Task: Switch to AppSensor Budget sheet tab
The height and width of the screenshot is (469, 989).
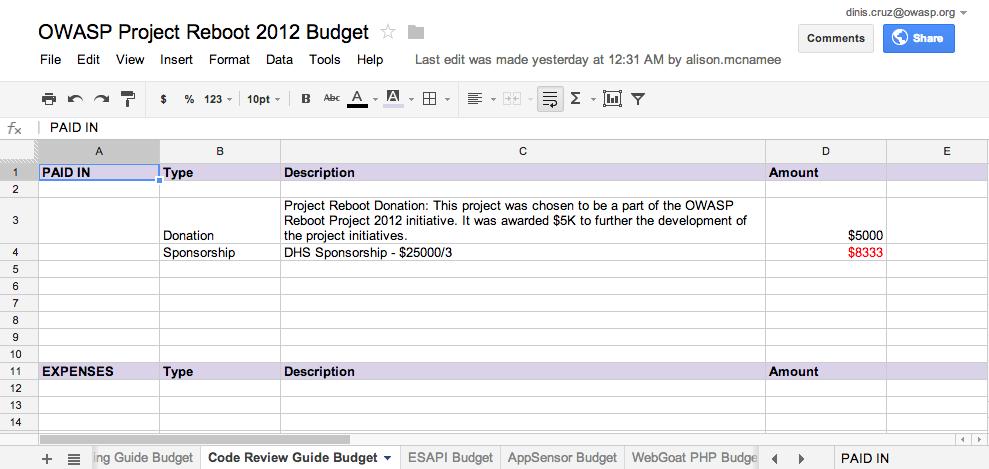Action: point(562,458)
